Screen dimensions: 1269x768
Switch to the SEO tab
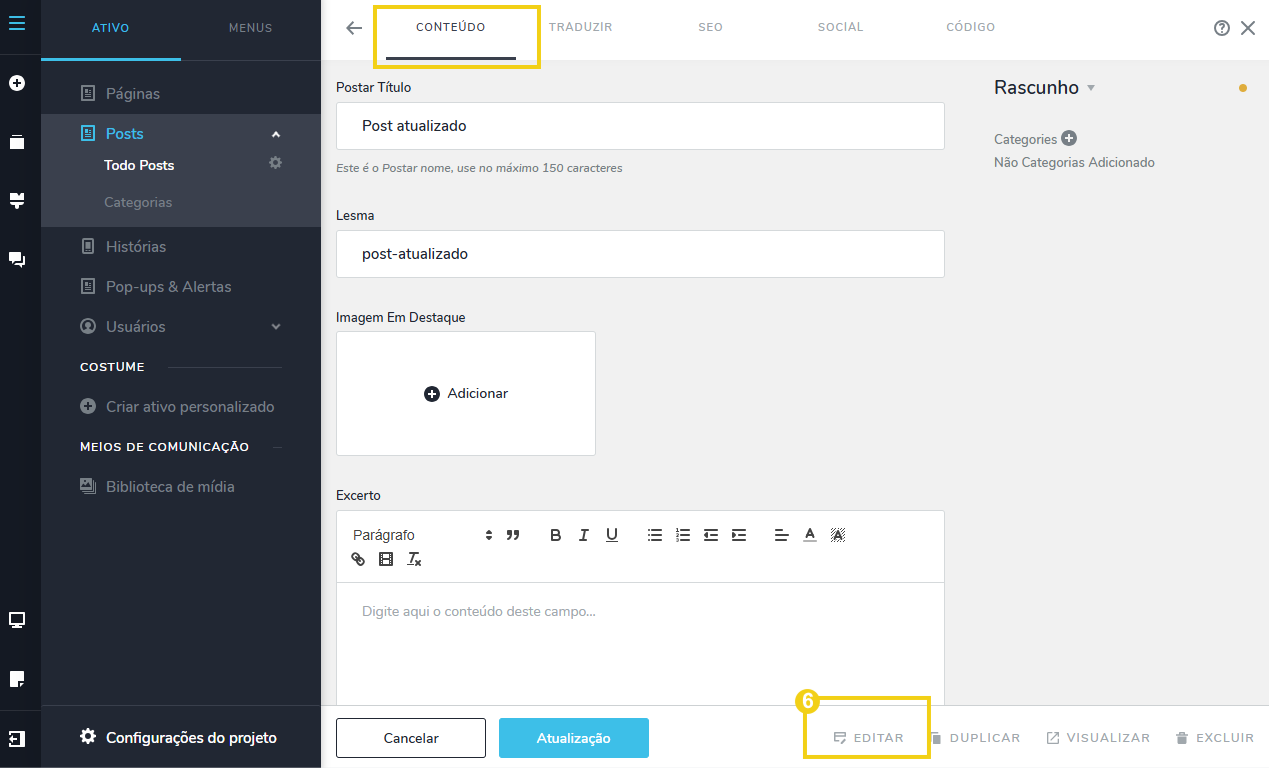click(x=710, y=27)
